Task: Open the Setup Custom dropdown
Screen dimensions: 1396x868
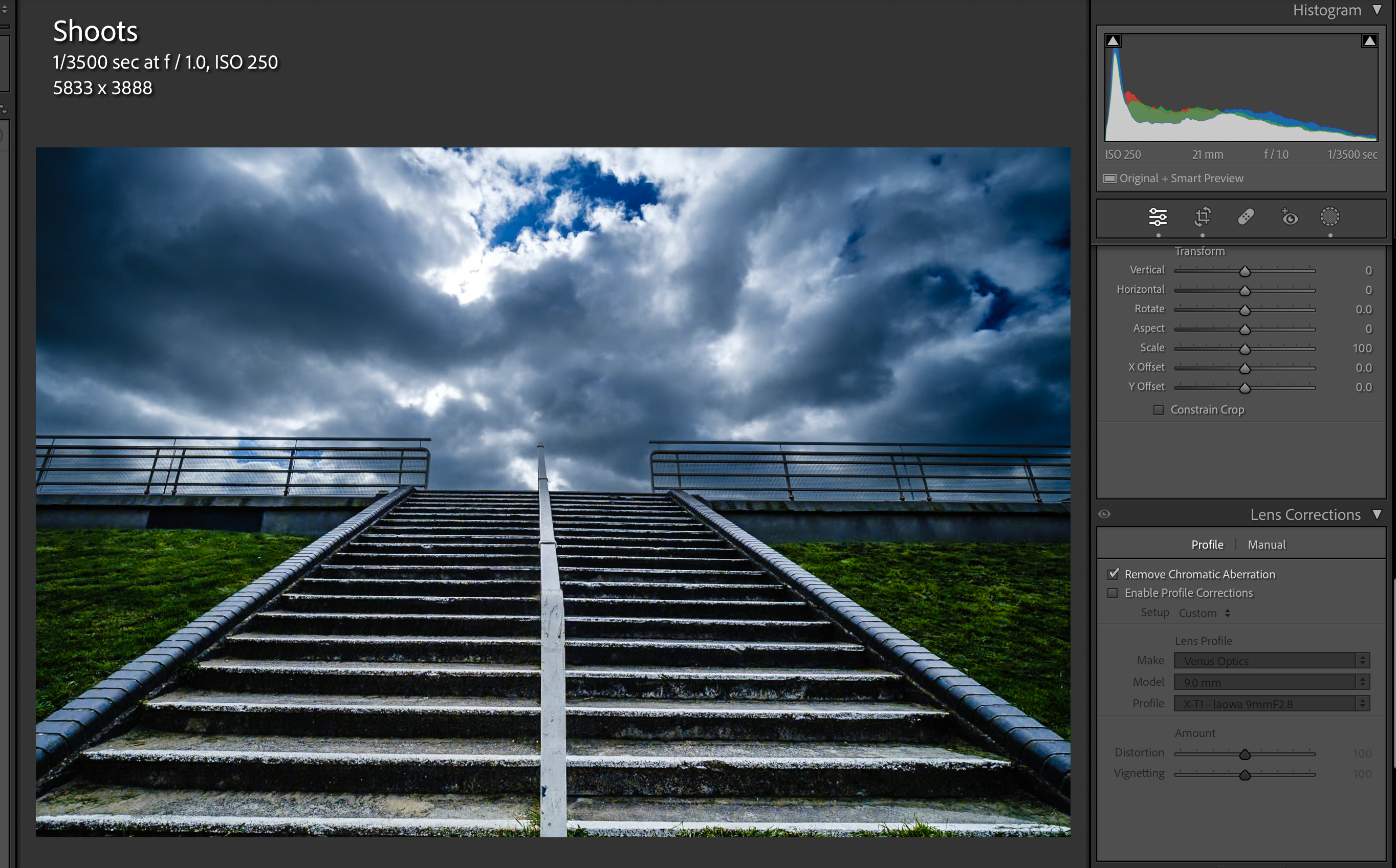Action: (1204, 613)
